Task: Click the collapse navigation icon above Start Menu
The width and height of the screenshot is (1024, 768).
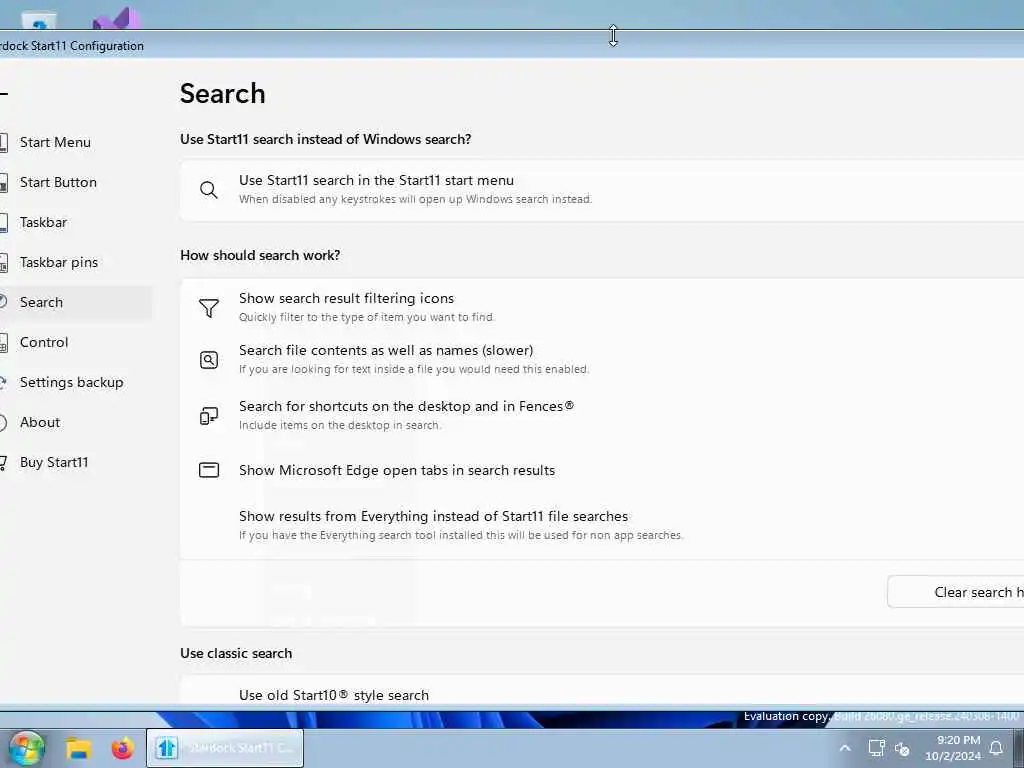Action: click(4, 94)
